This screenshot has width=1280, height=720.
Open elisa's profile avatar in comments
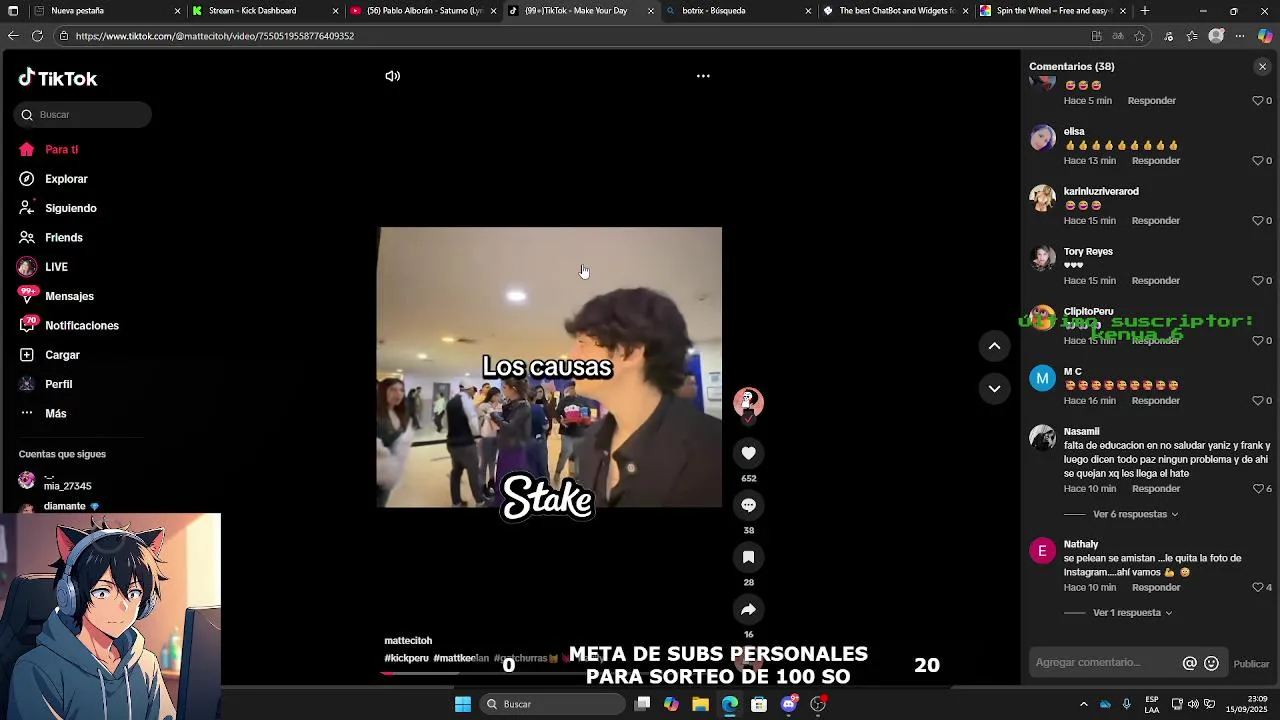point(1043,137)
